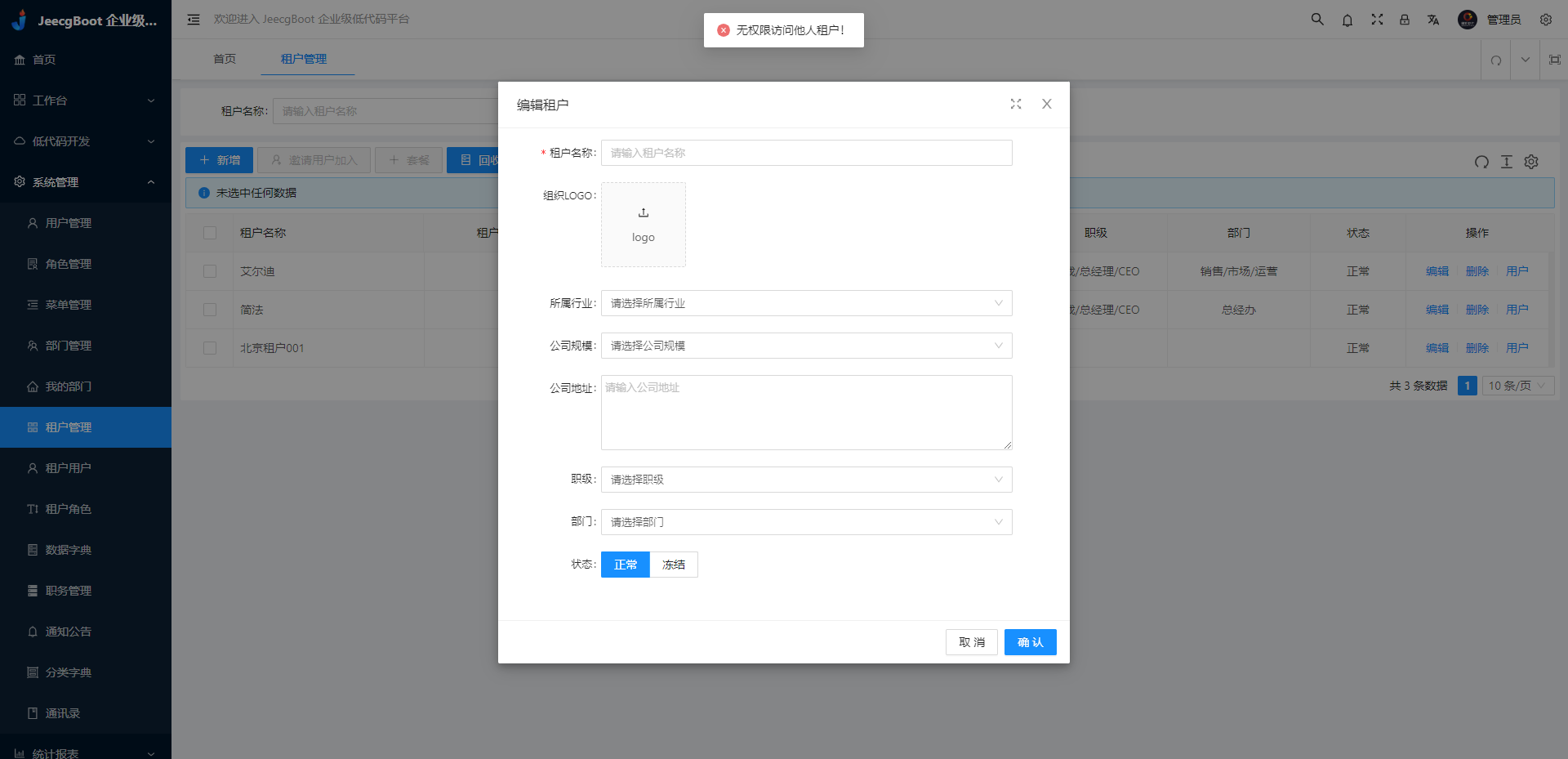Open 角色管理 in the sidebar

pyautogui.click(x=86, y=264)
